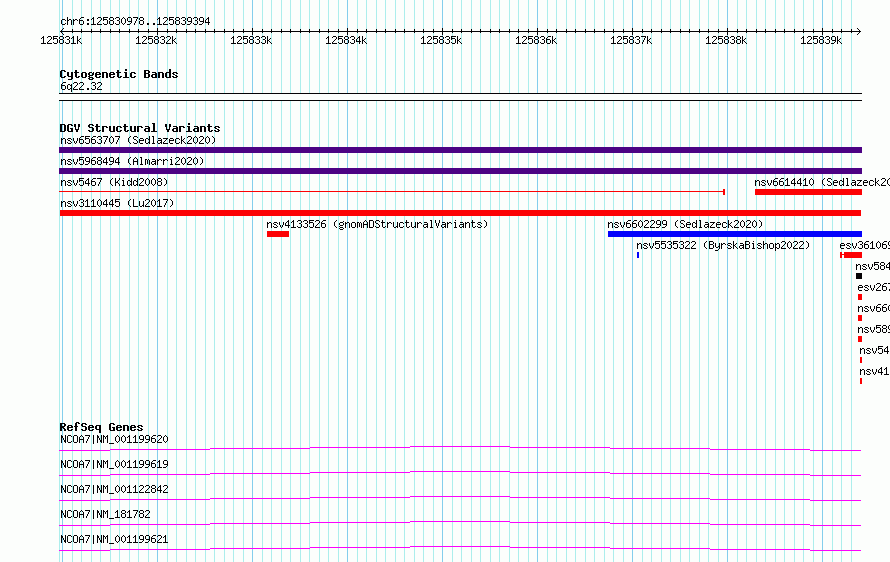Click the DGV Structural Variants track title
Viewport: 890px width, 562px height.
click(x=140, y=128)
